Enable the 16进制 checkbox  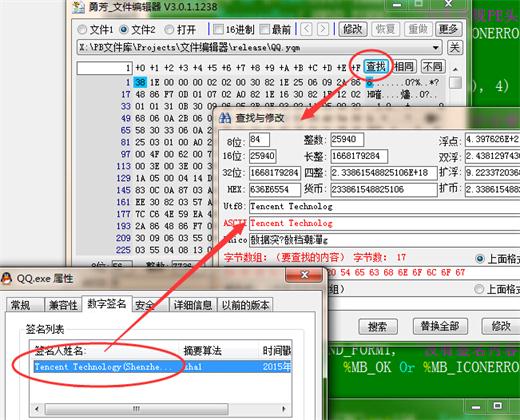(x=218, y=30)
